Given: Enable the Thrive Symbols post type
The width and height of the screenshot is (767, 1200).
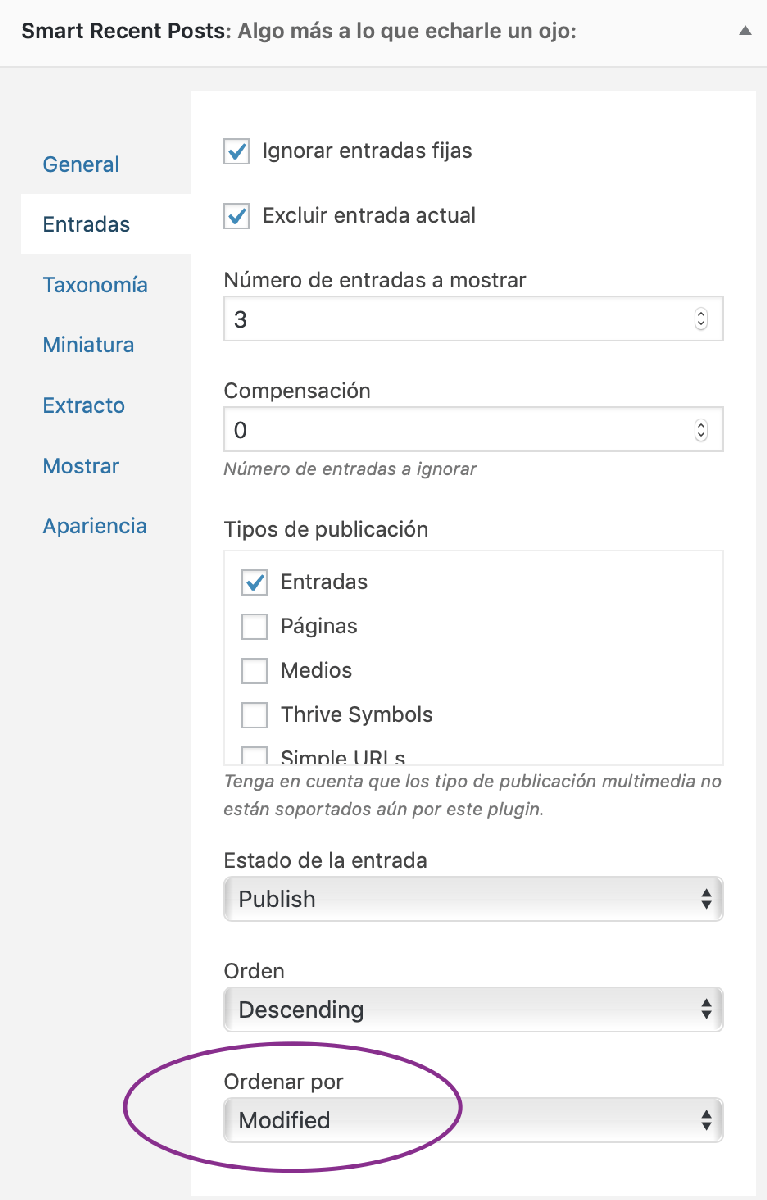Looking at the screenshot, I should (x=255, y=715).
